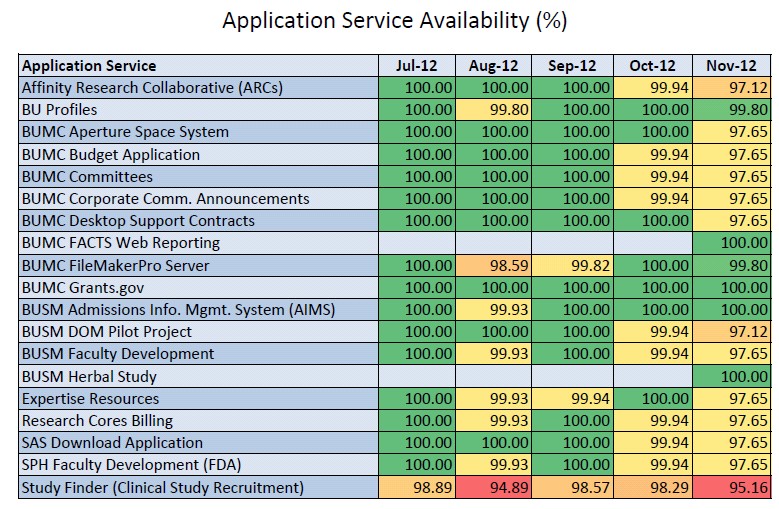Click 100.00 Nov-12 cell for BUSM Herbal Study
Screen dimensions: 779x509
point(732,376)
